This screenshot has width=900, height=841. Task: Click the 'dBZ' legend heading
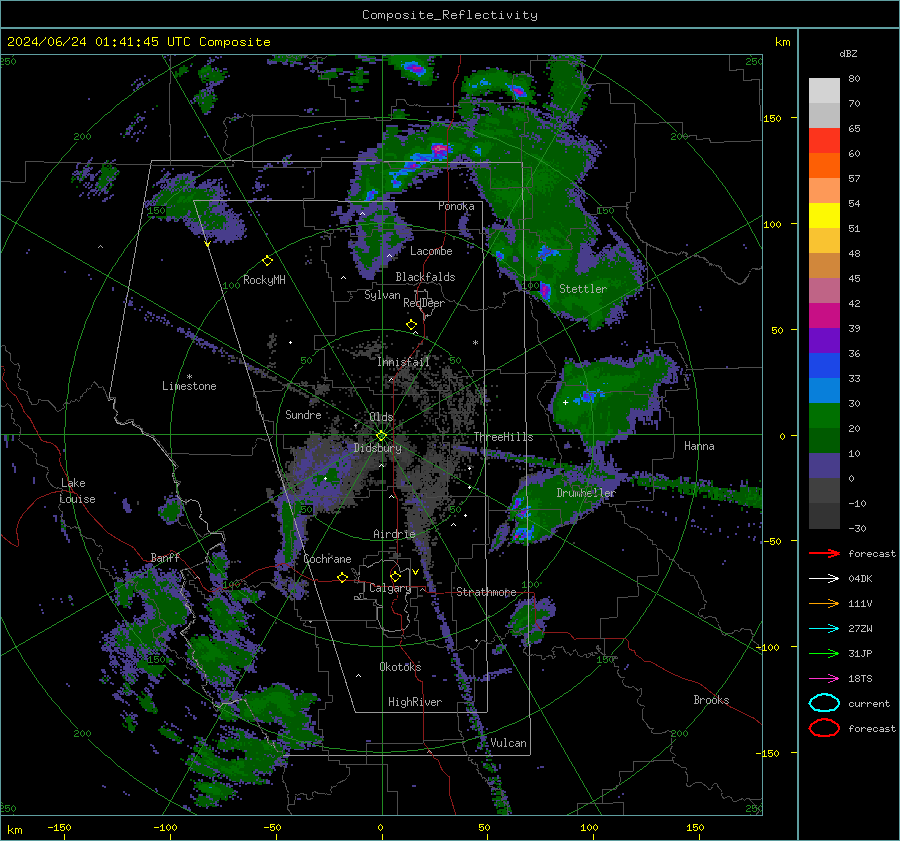click(848, 53)
